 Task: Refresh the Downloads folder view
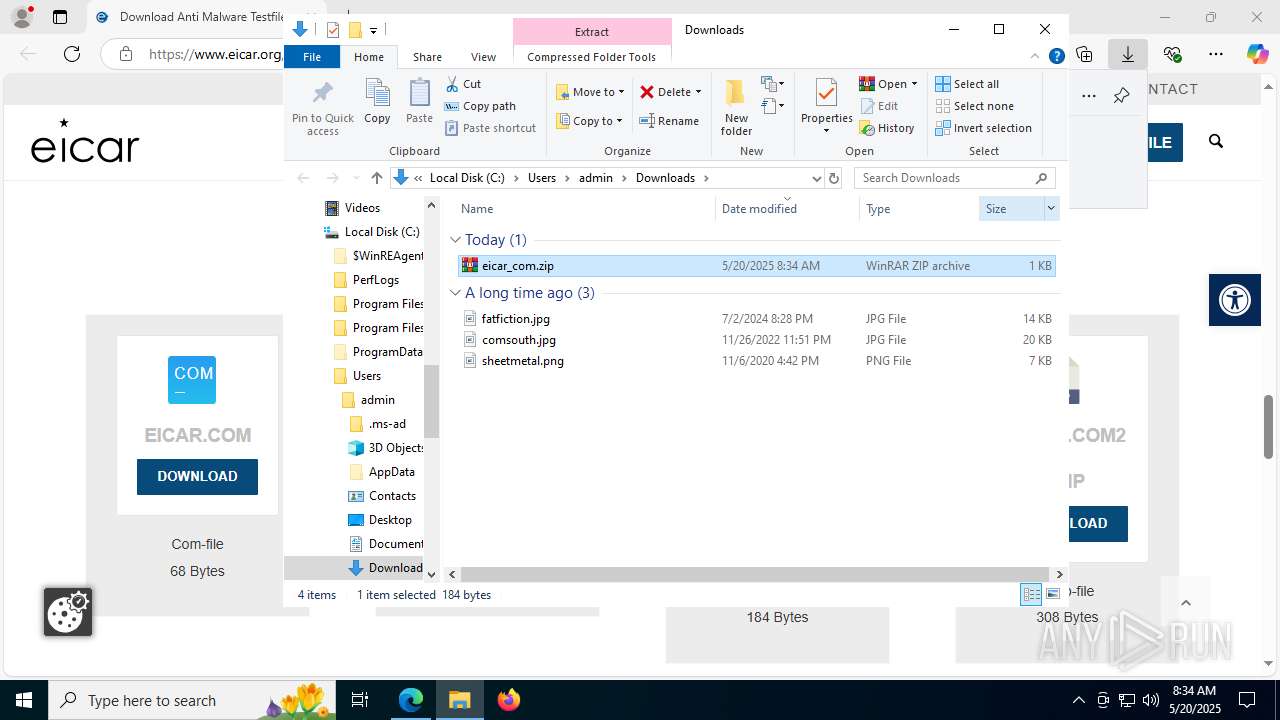[834, 178]
